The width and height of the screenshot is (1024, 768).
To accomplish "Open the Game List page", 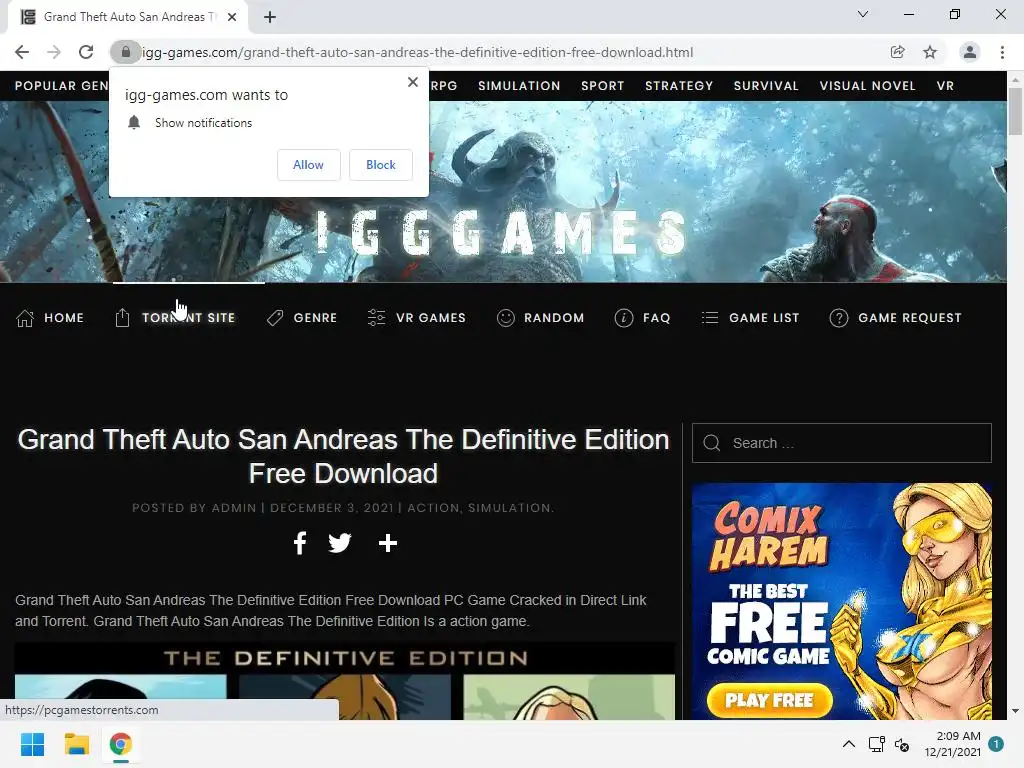I will point(764,318).
